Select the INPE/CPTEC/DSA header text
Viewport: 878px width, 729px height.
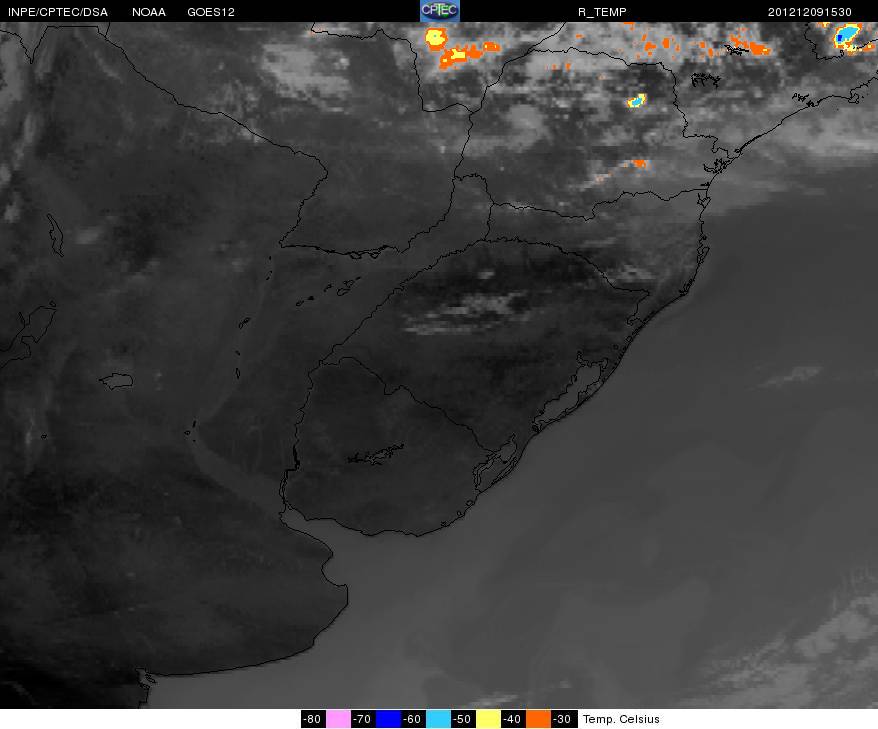(x=58, y=12)
